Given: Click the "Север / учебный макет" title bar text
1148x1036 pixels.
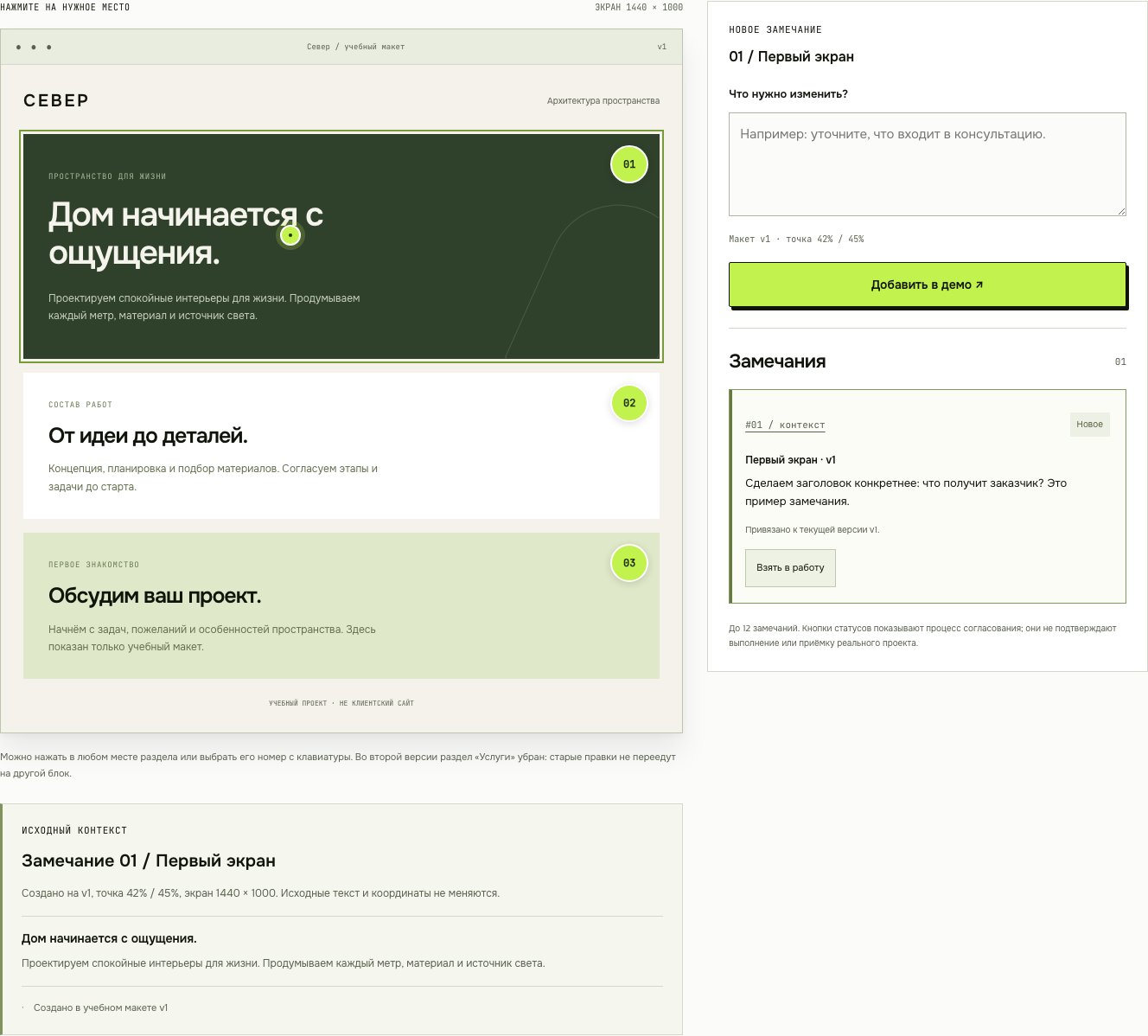Looking at the screenshot, I should point(355,47).
